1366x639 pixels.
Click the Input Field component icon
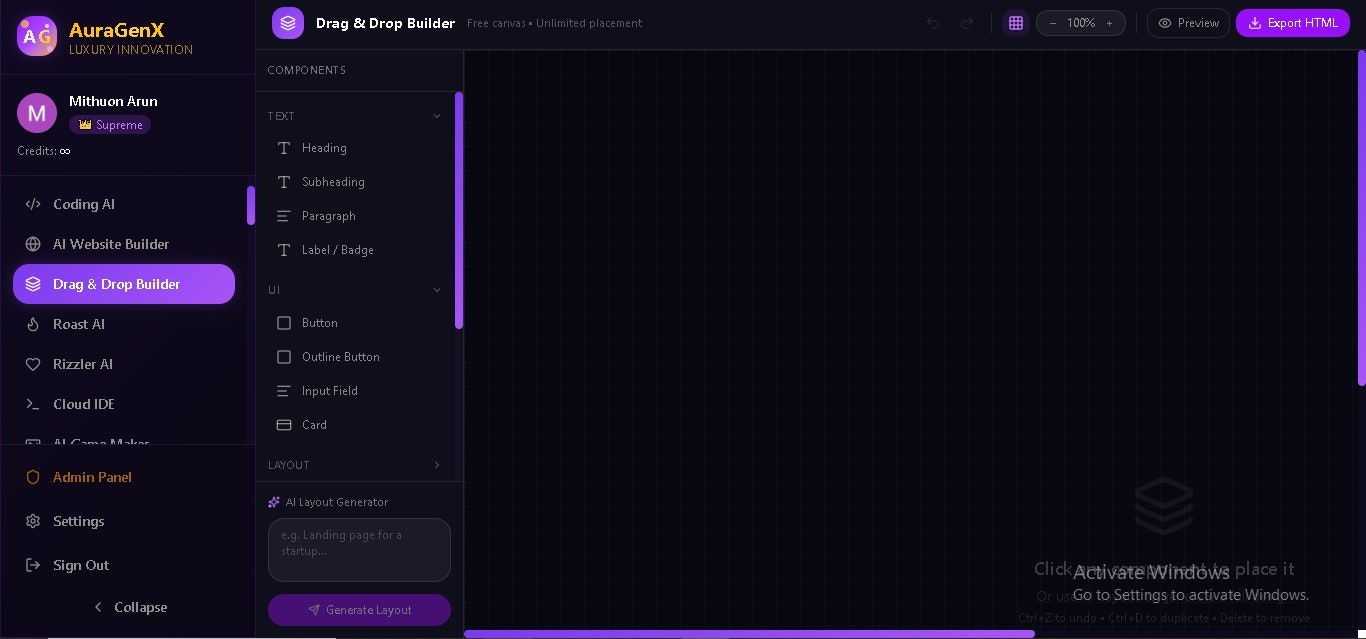(284, 391)
